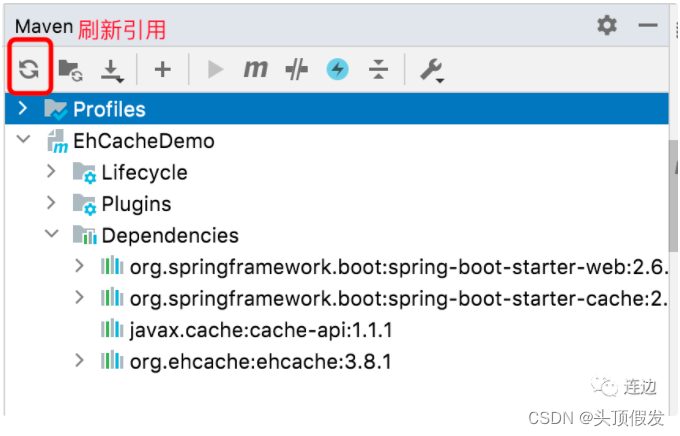Add a Maven project with plus icon

(x=163, y=69)
